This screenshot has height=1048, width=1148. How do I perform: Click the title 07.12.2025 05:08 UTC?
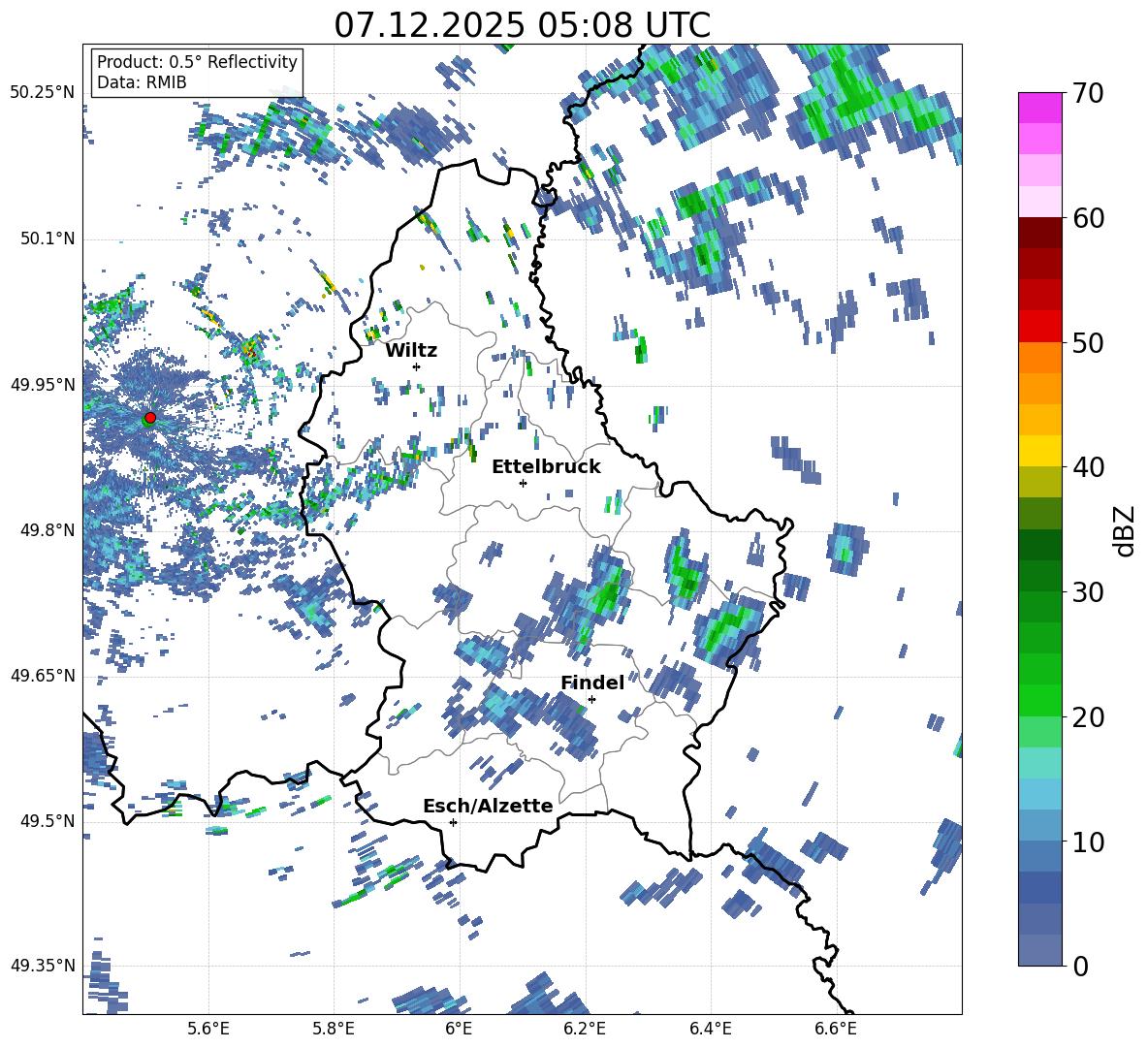click(x=522, y=25)
